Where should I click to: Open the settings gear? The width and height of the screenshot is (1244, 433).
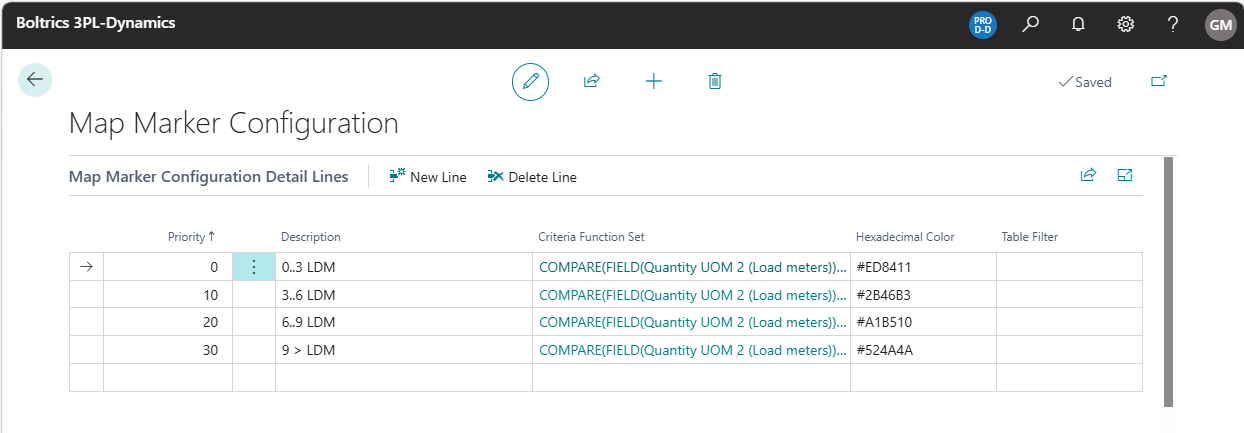1125,24
